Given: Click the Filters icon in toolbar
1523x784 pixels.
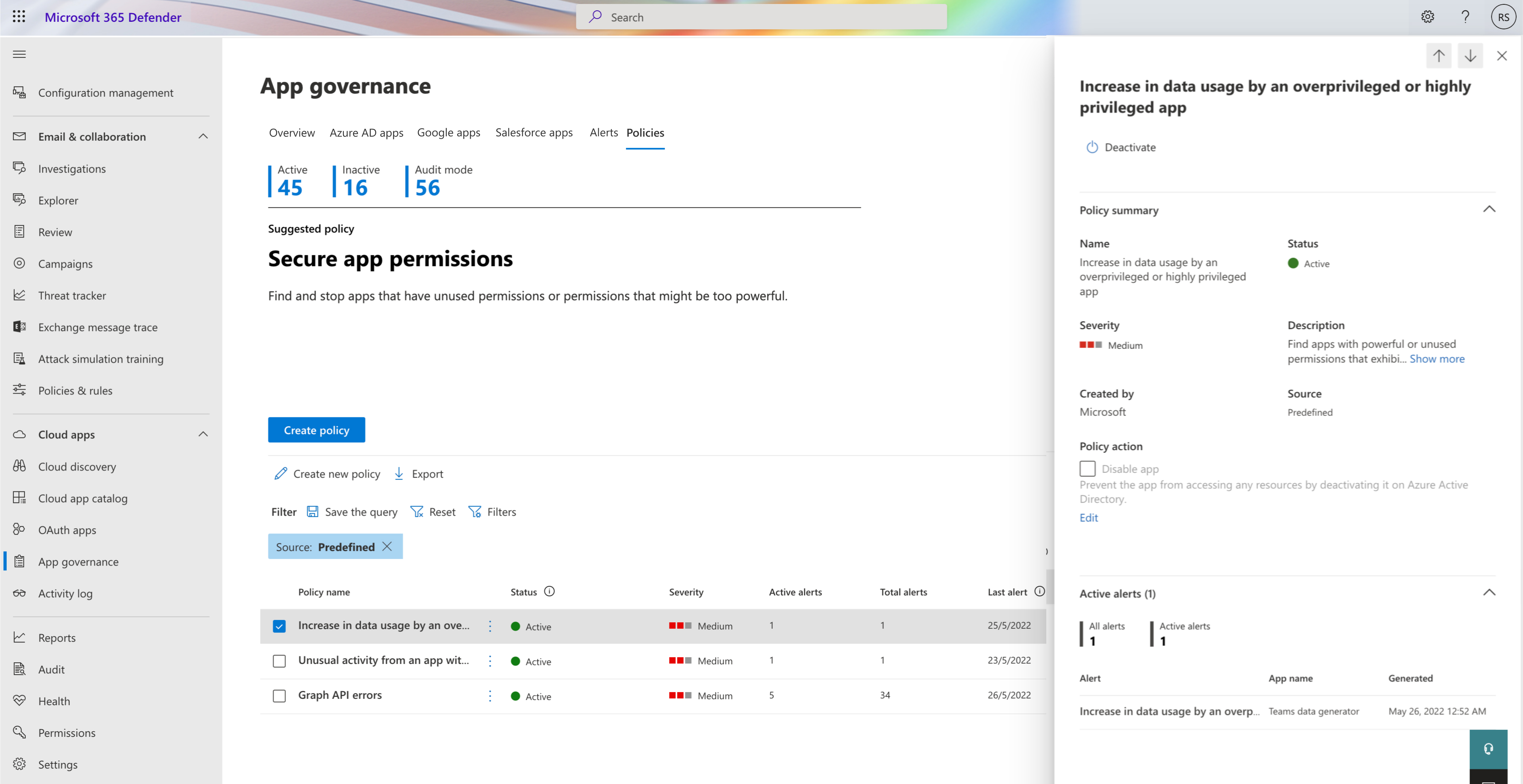Looking at the screenshot, I should pyautogui.click(x=476, y=511).
